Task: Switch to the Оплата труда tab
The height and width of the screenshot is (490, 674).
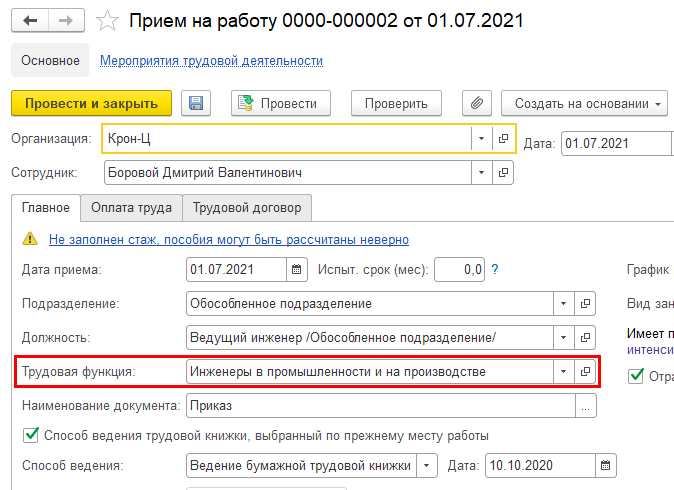Action: (x=131, y=208)
